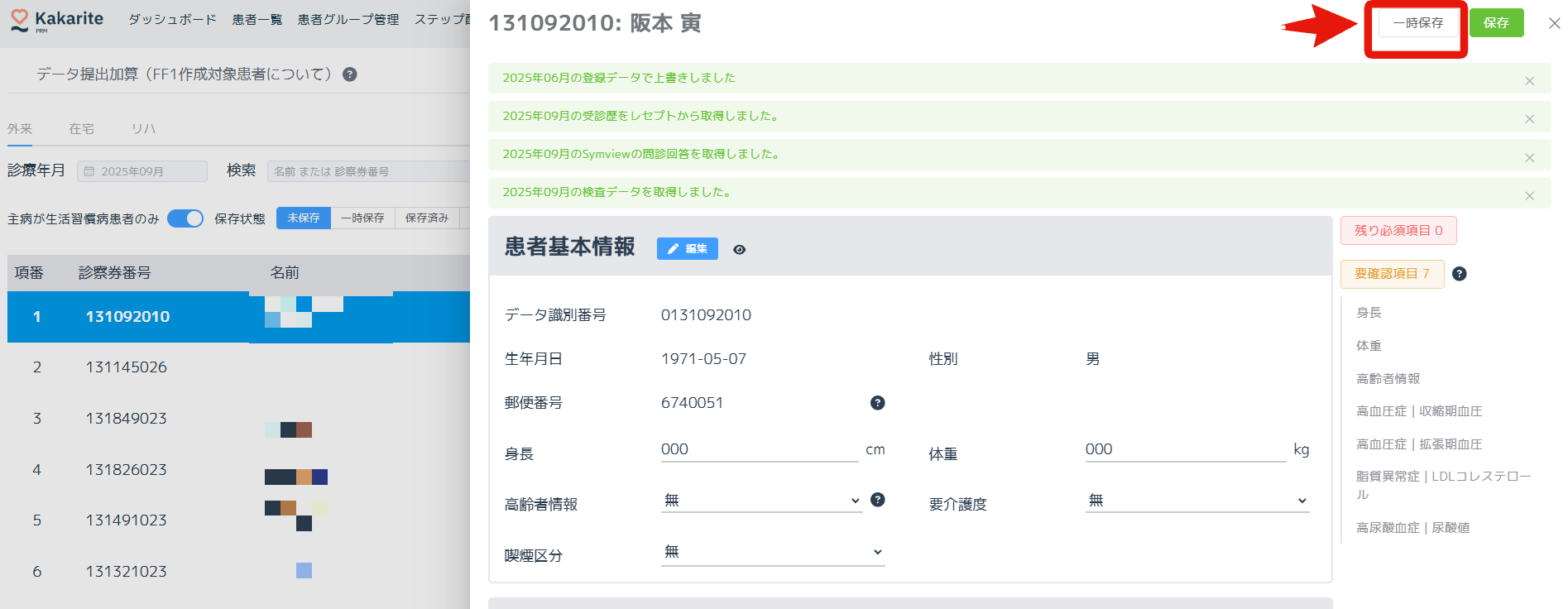Dismiss the 2025年06月 overwrite notification

[x=1529, y=81]
